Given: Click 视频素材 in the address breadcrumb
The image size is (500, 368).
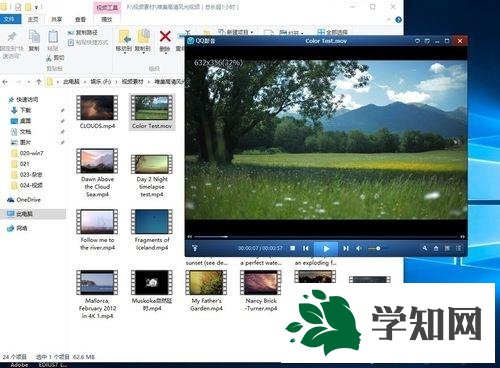Looking at the screenshot, I should 132,81.
